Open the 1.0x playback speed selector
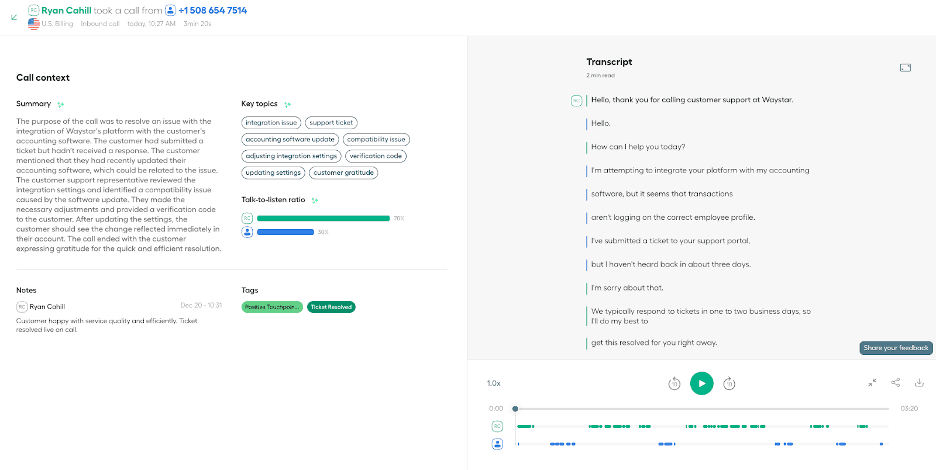The height and width of the screenshot is (470, 936). tap(493, 383)
